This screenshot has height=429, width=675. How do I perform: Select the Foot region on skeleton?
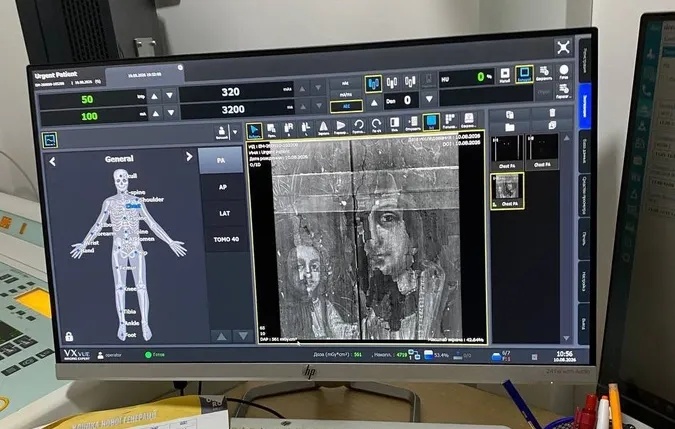(x=131, y=335)
